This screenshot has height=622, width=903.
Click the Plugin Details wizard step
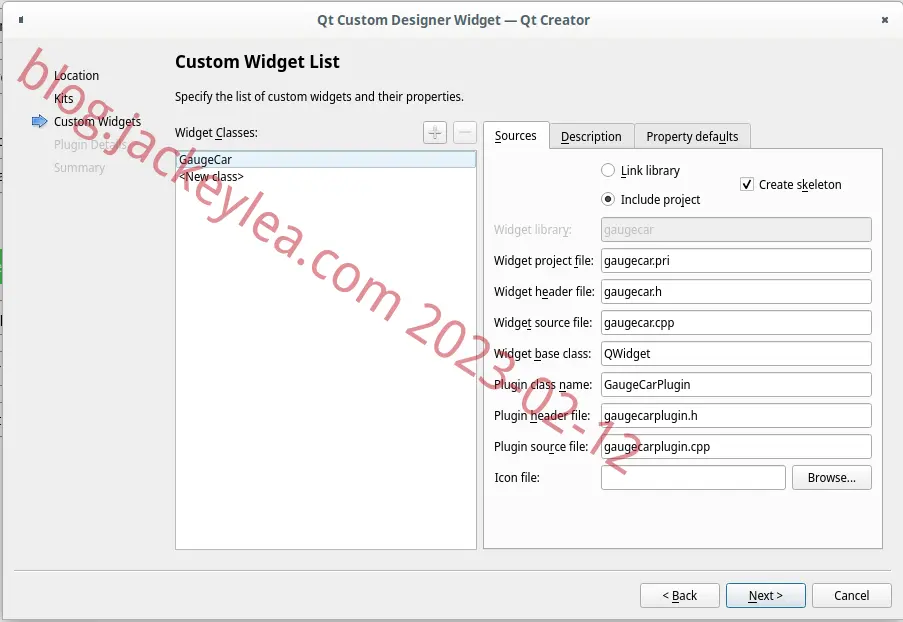click(90, 145)
